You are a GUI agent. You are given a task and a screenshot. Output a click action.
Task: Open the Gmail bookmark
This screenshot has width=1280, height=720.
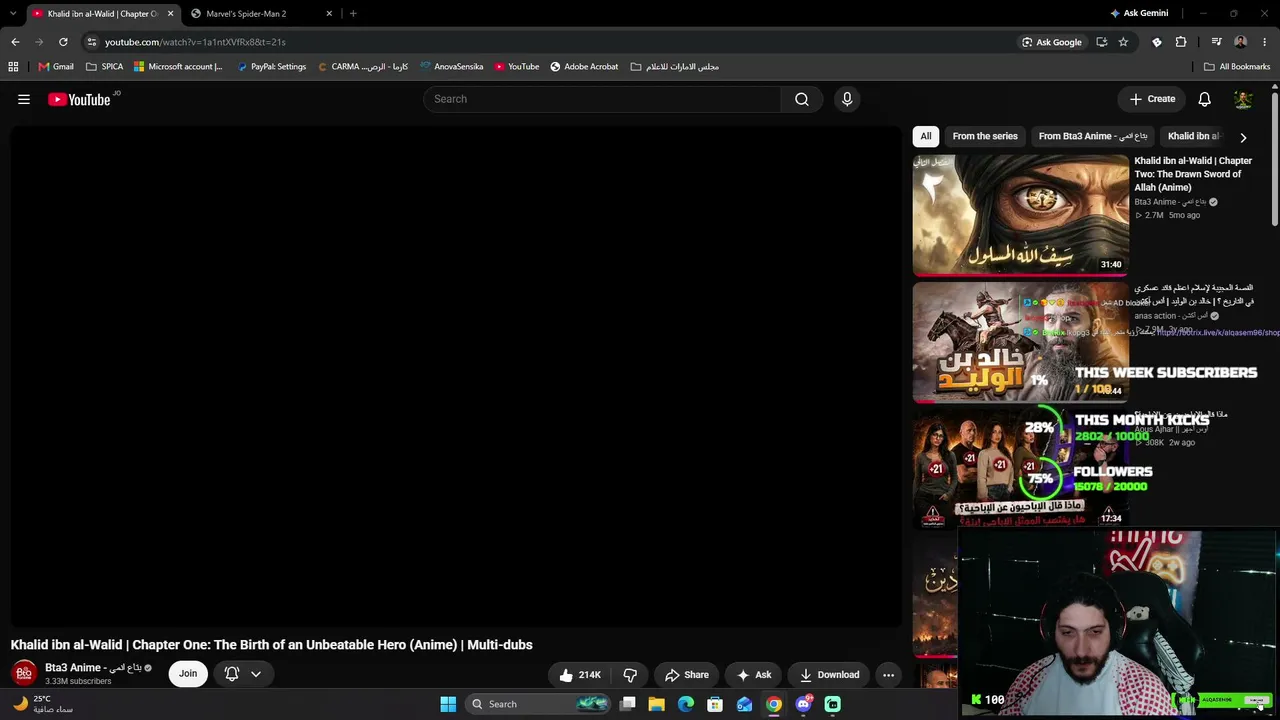pos(56,67)
